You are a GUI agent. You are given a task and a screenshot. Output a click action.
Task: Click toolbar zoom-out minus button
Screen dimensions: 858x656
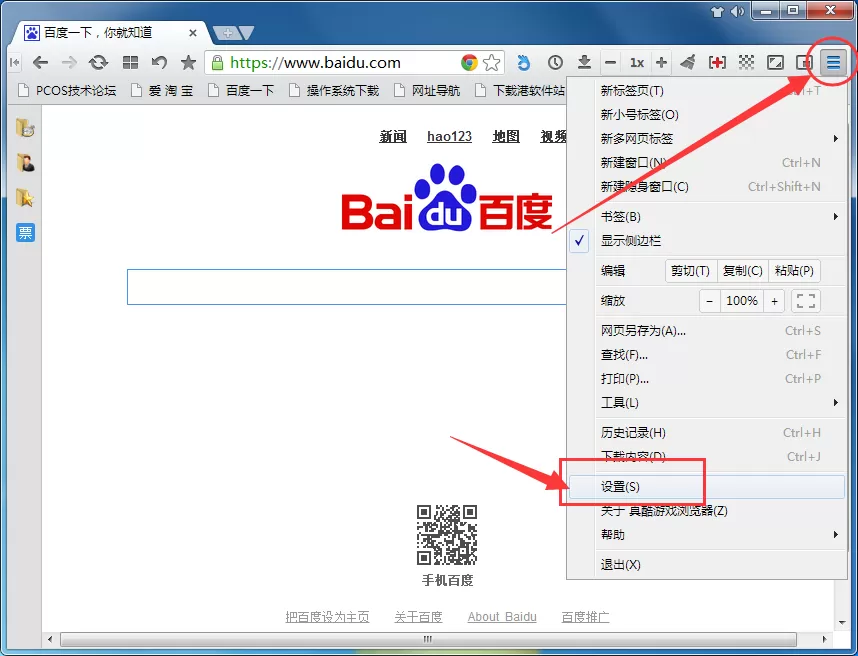(x=611, y=63)
